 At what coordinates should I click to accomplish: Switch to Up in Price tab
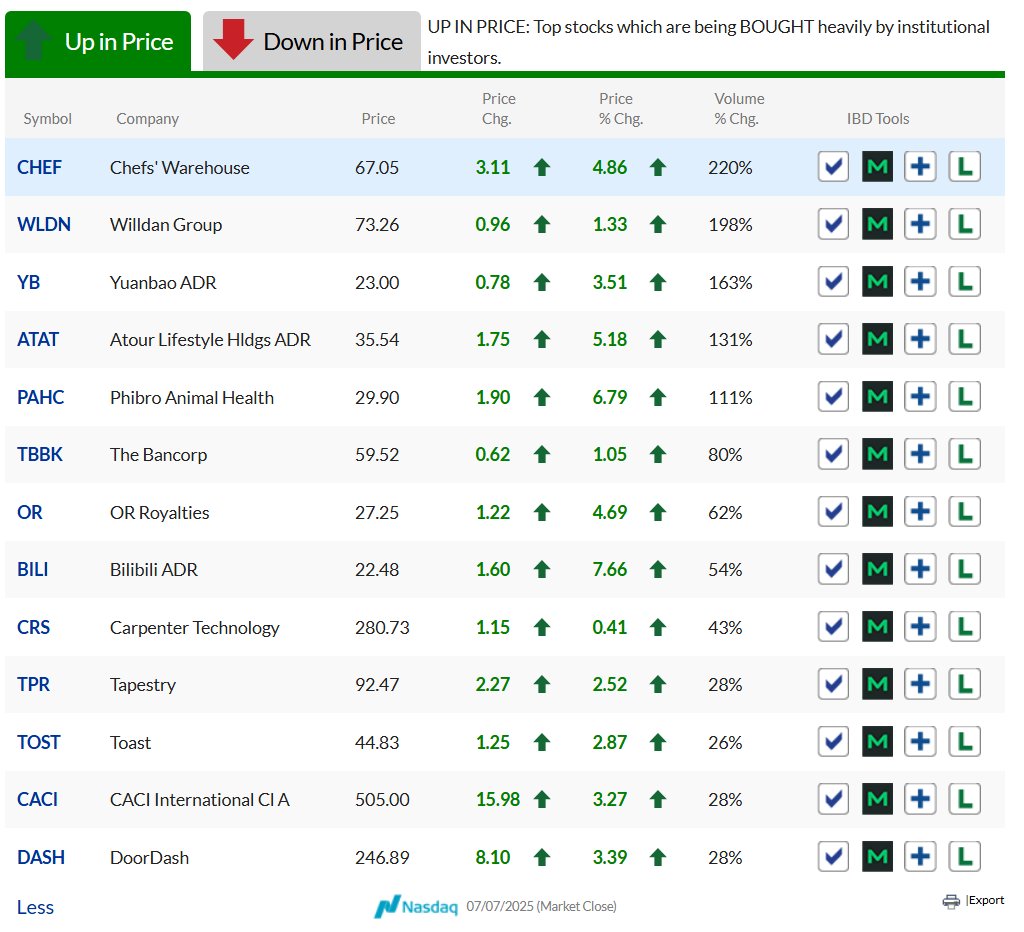pyautogui.click(x=98, y=41)
